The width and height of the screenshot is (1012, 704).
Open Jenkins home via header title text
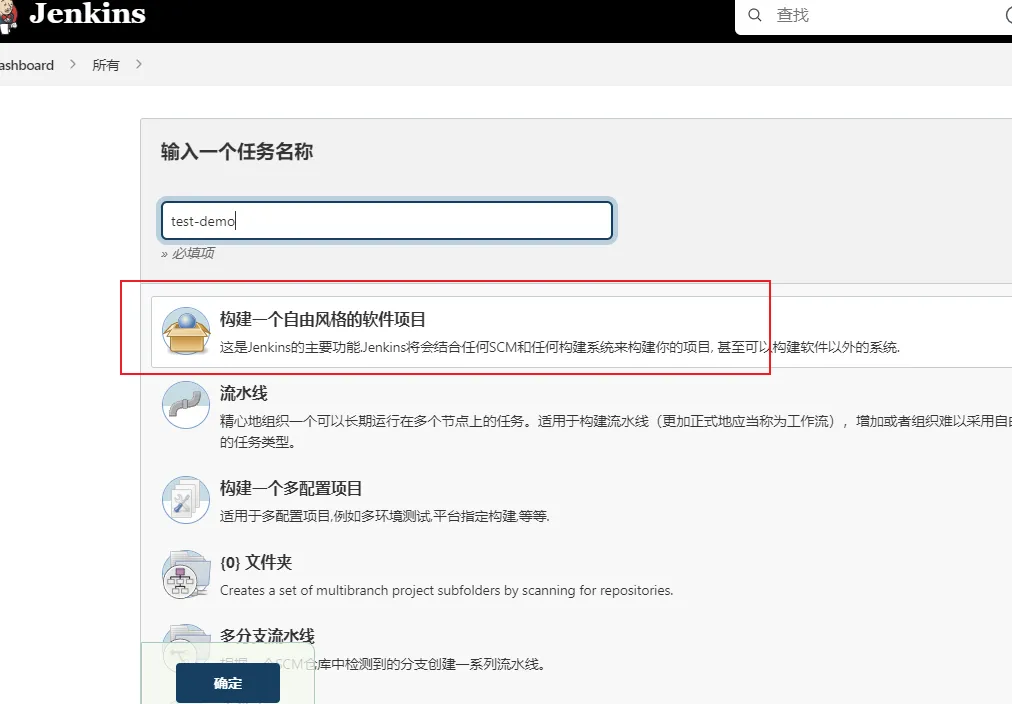click(x=87, y=14)
